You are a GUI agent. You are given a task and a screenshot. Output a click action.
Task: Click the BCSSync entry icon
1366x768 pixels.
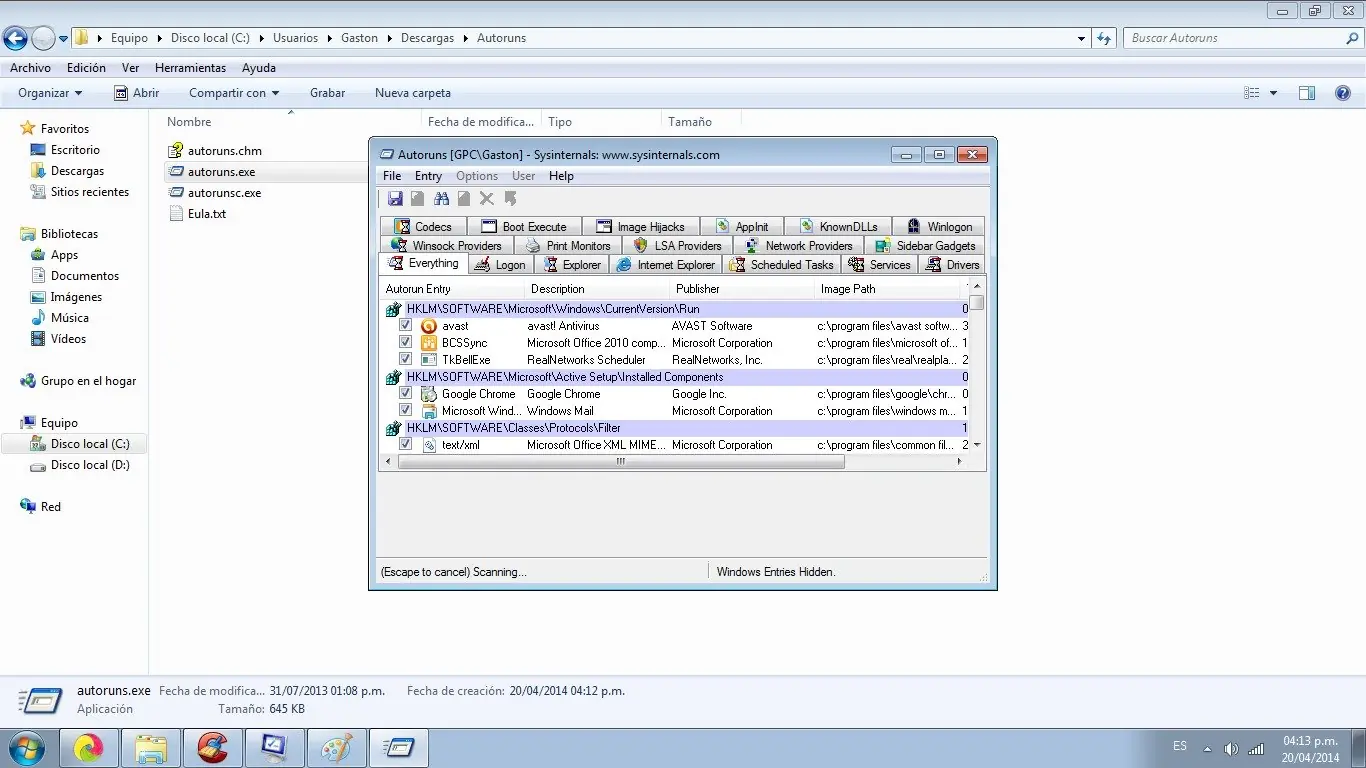click(429, 343)
